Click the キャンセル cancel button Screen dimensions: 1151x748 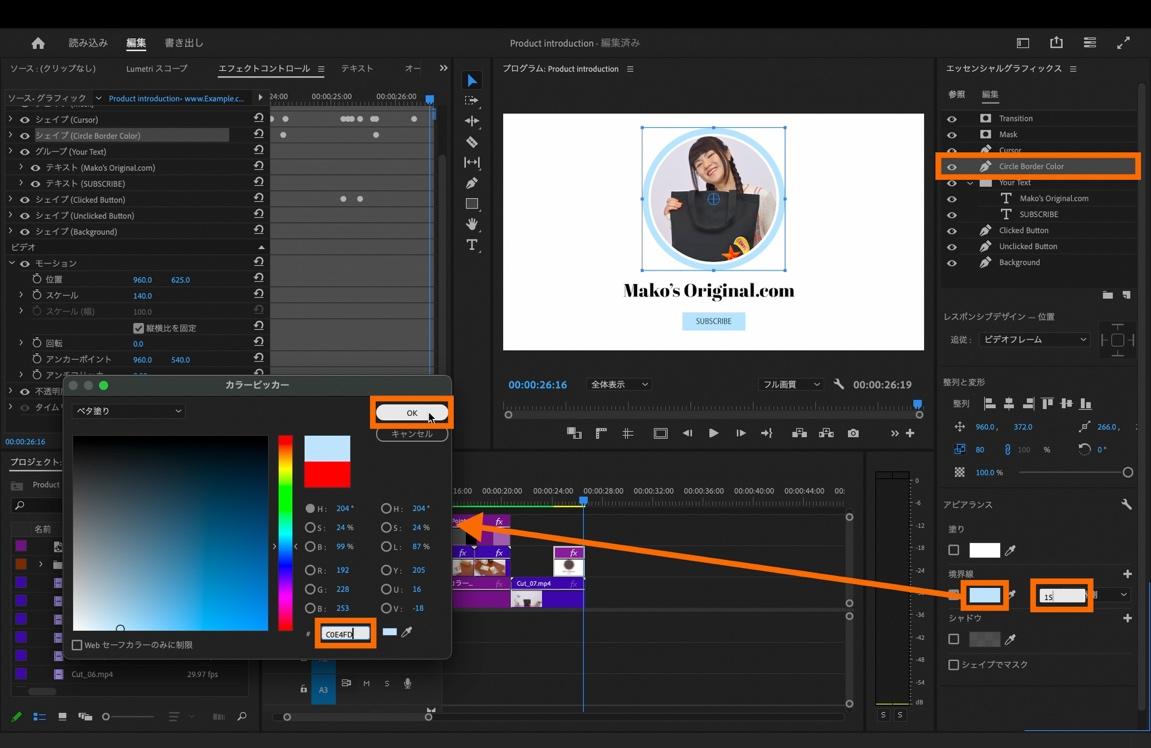click(411, 434)
